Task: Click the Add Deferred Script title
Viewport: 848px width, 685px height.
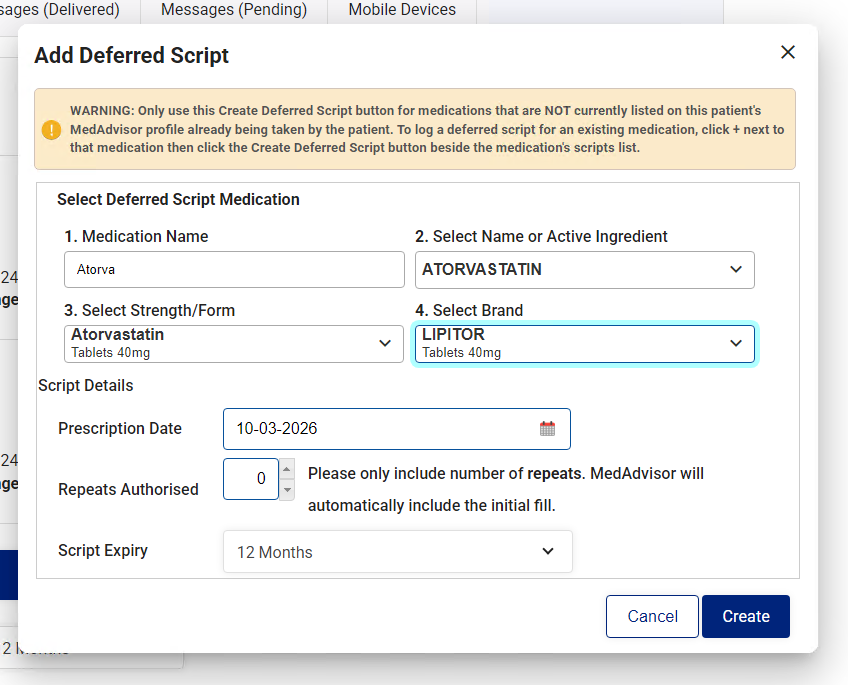Action: click(x=131, y=55)
